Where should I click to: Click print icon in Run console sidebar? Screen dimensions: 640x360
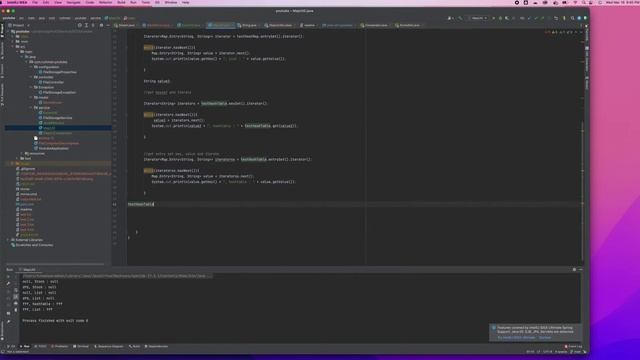(x=16, y=304)
